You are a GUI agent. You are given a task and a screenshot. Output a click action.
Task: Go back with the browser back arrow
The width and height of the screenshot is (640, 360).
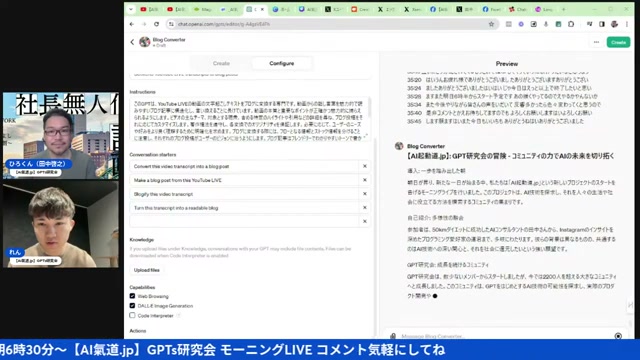click(132, 24)
